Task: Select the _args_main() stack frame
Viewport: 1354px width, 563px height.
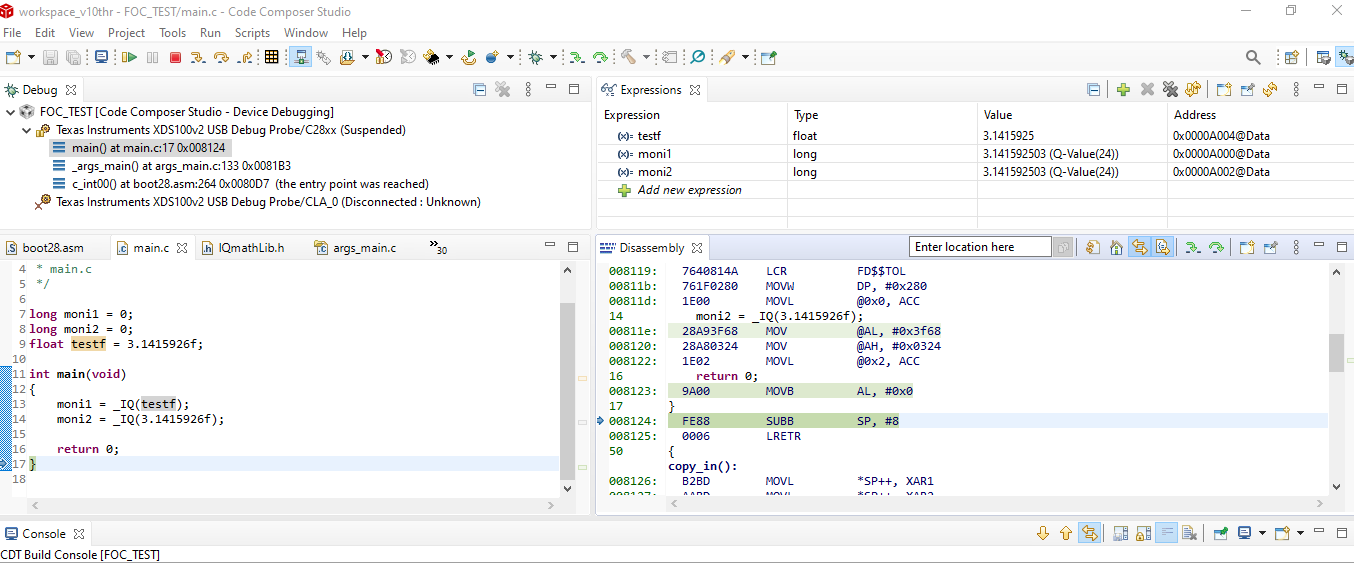Action: (181, 166)
